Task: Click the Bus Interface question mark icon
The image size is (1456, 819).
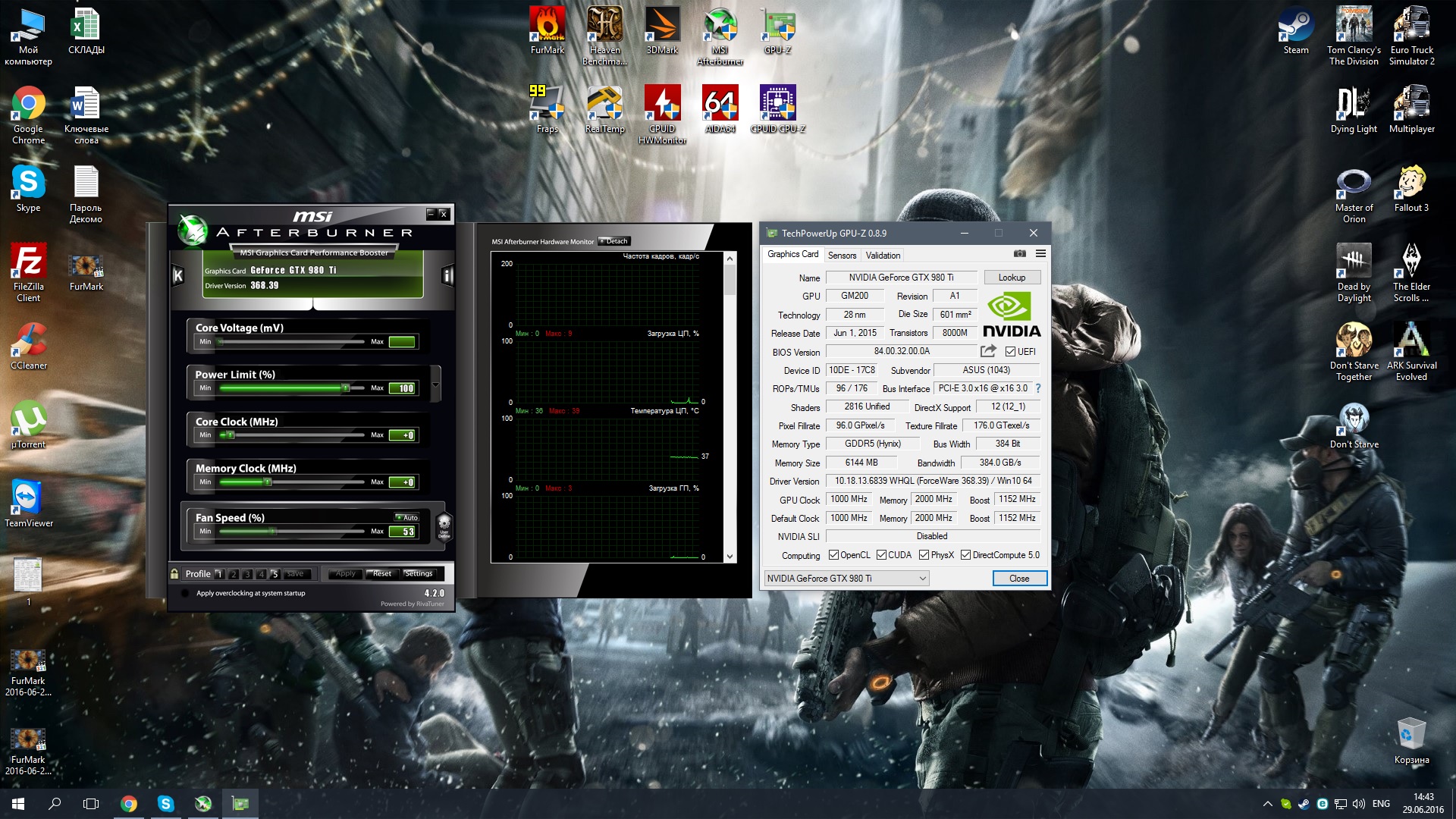Action: tap(1038, 388)
